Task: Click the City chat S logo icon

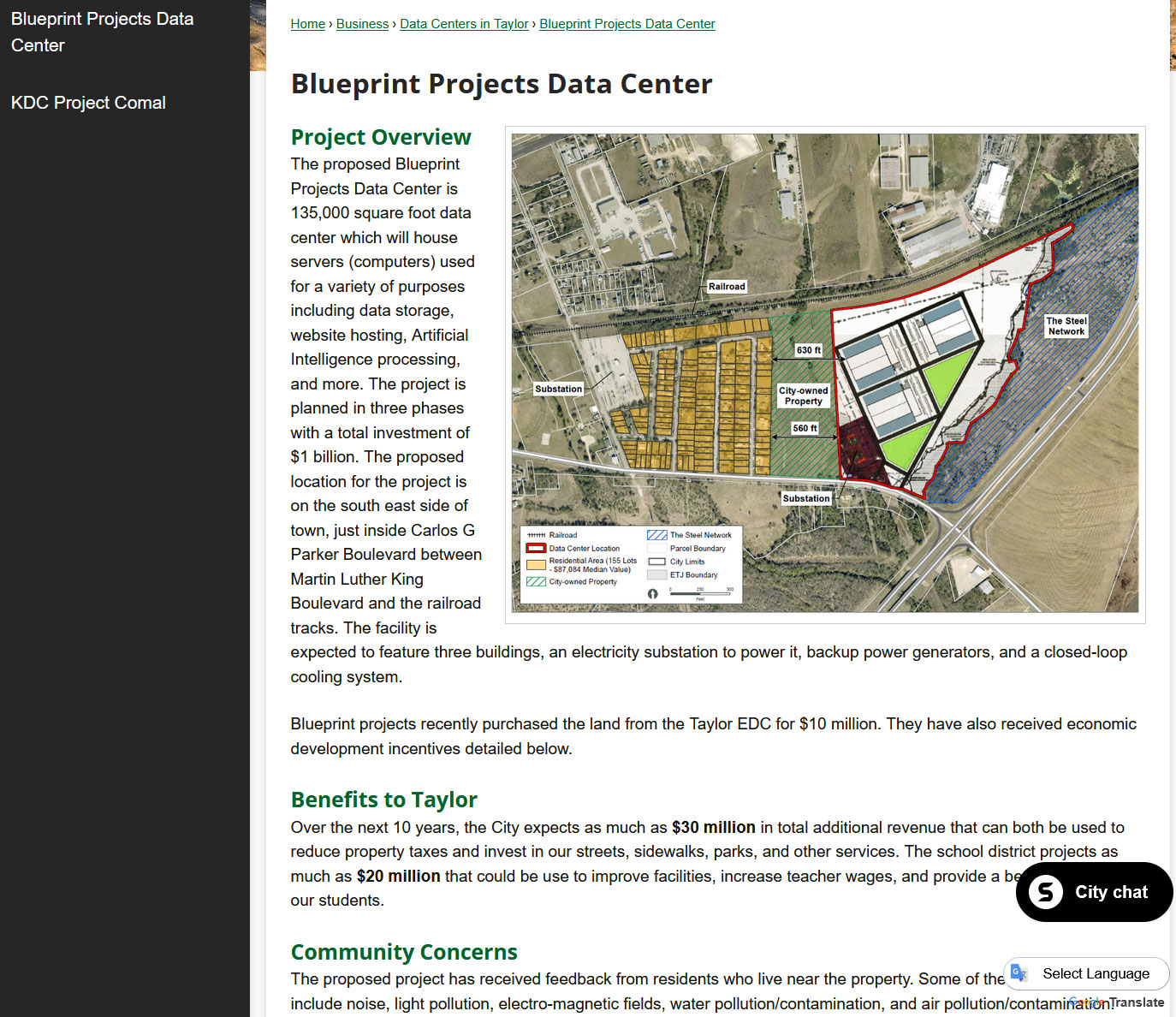Action: tap(1046, 892)
